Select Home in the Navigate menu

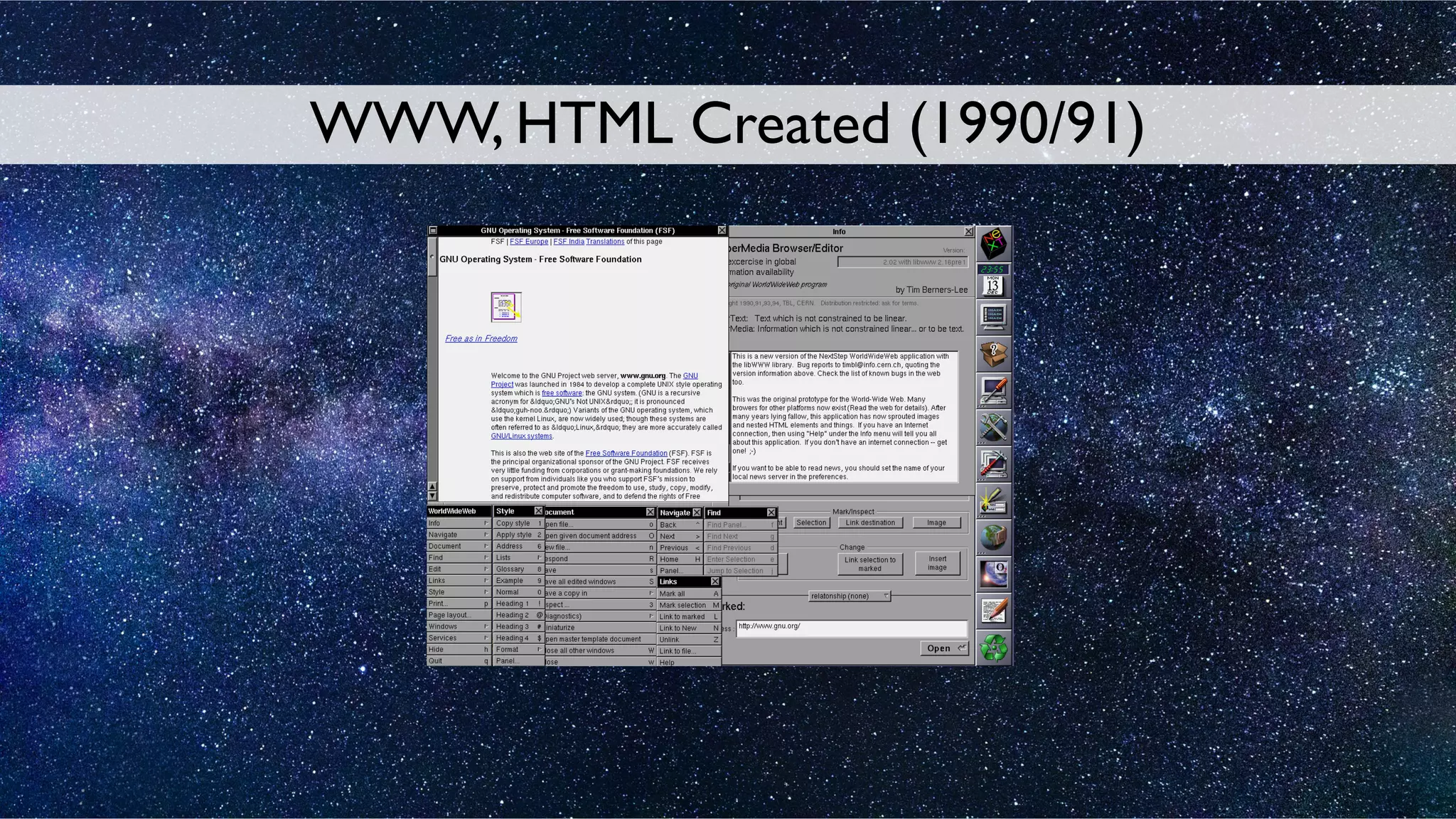680,559
